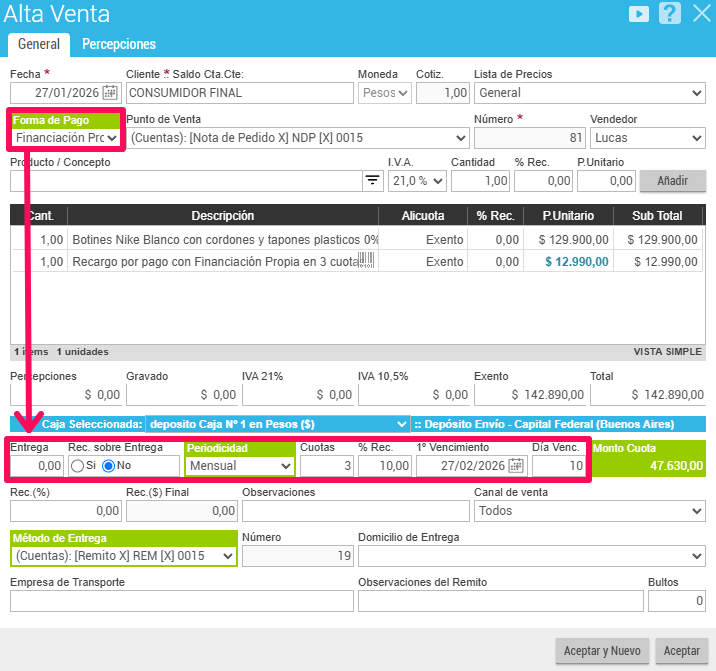Click the Cuotas input field
716x671 pixels.
[x=325, y=466]
